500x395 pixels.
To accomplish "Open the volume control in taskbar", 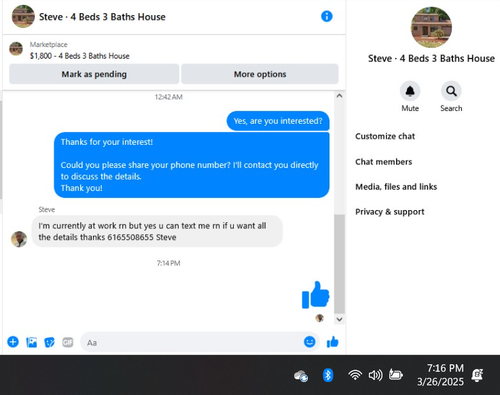I will (x=375, y=375).
